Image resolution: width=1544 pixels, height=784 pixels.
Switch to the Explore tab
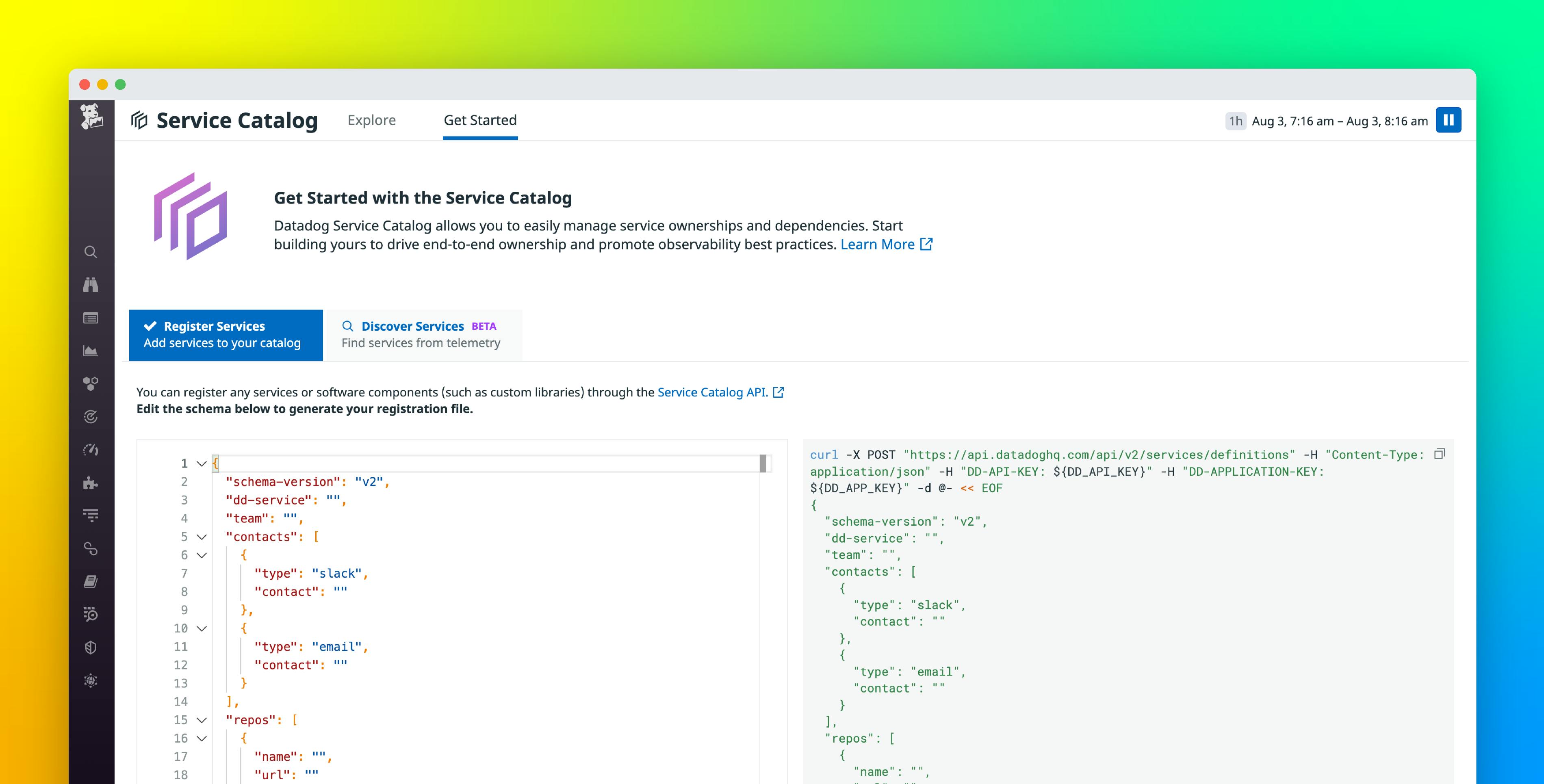coord(372,120)
